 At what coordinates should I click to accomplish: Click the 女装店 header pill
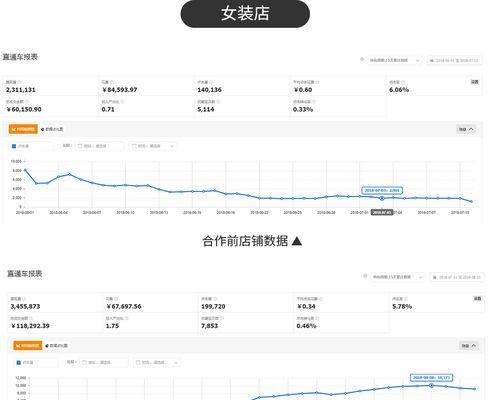pyautogui.click(x=245, y=13)
